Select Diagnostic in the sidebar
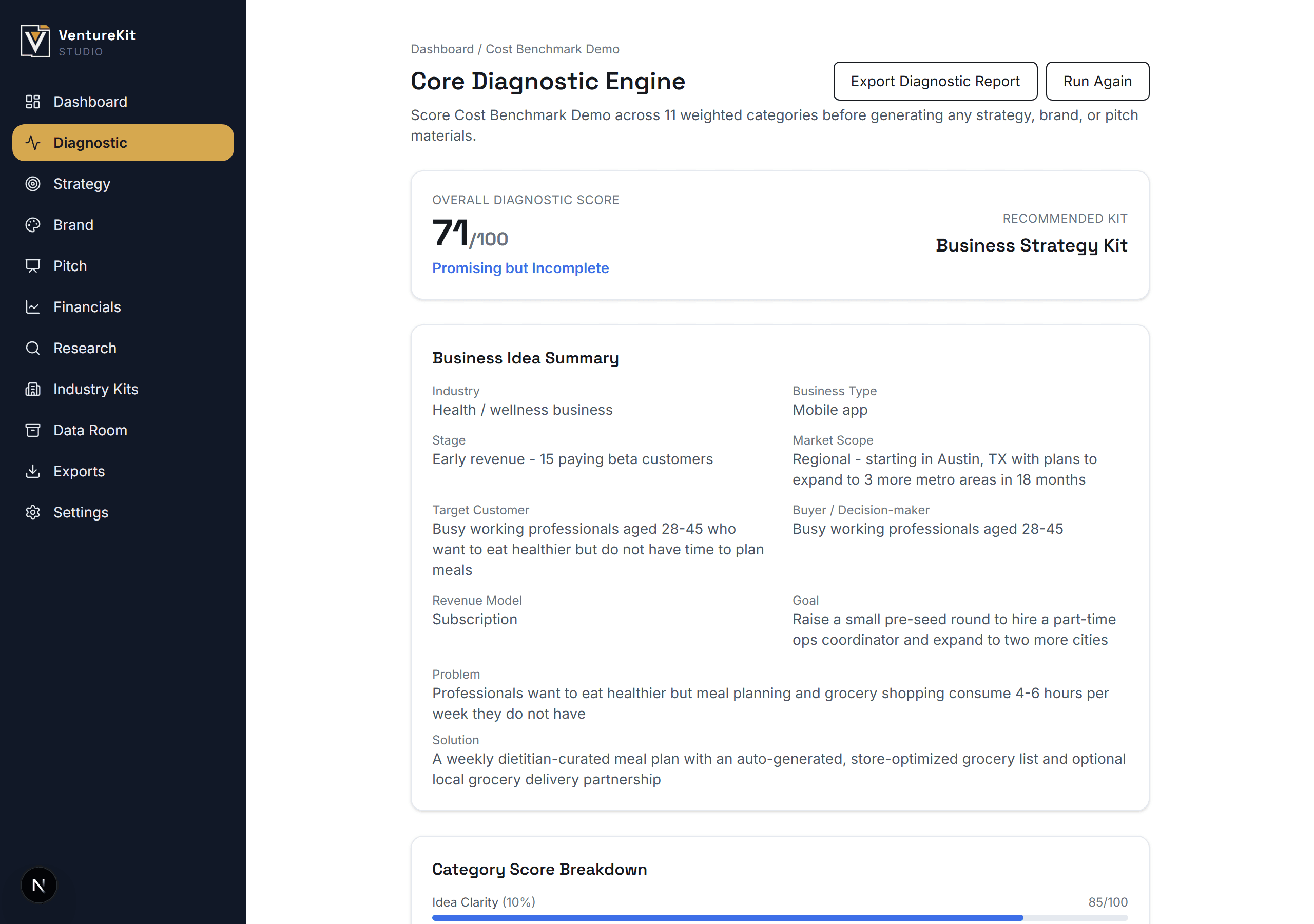Image resolution: width=1314 pixels, height=924 pixels. coord(123,143)
